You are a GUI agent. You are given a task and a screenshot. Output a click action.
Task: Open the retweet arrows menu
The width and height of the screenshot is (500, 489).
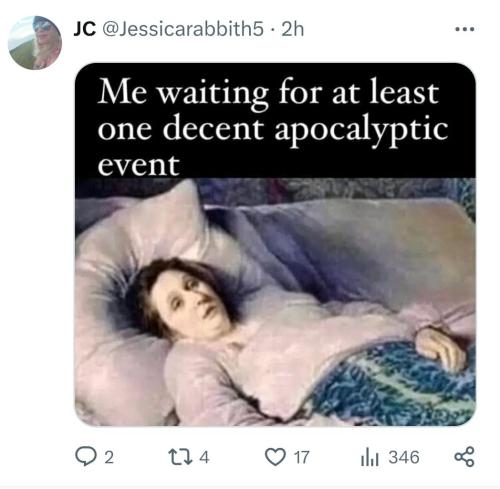click(x=180, y=457)
